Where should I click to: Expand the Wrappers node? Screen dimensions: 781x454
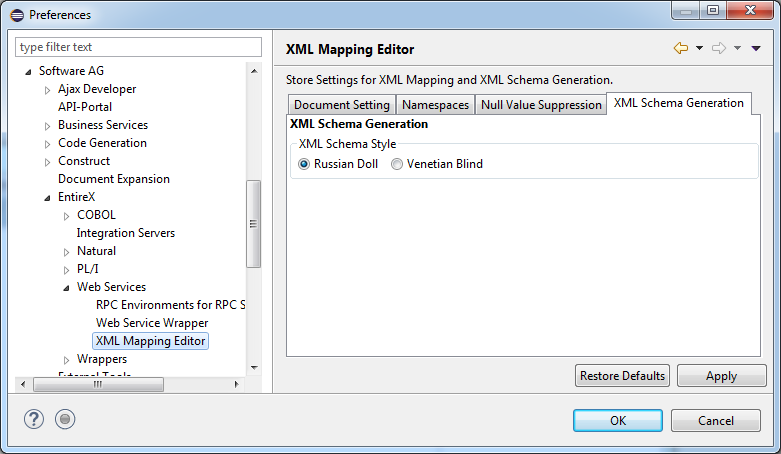(x=66, y=360)
